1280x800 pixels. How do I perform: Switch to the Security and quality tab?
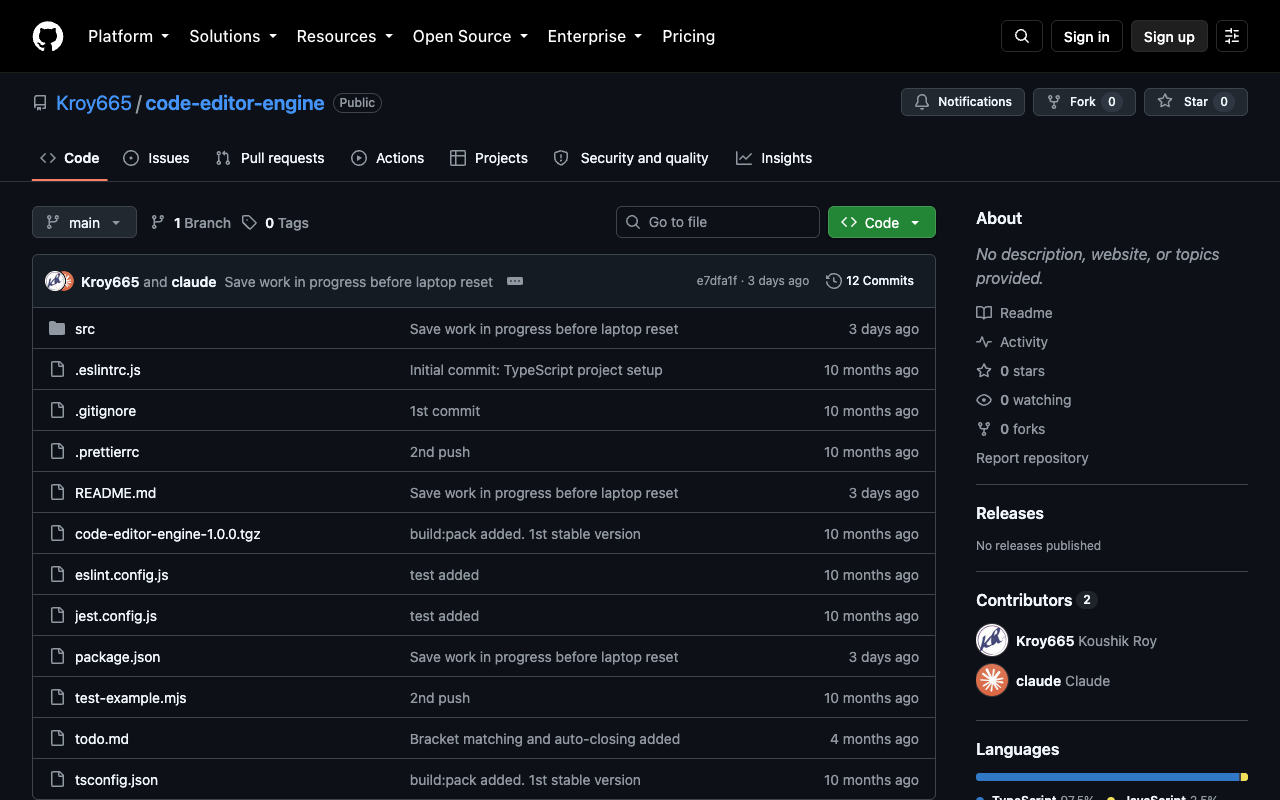pos(631,158)
